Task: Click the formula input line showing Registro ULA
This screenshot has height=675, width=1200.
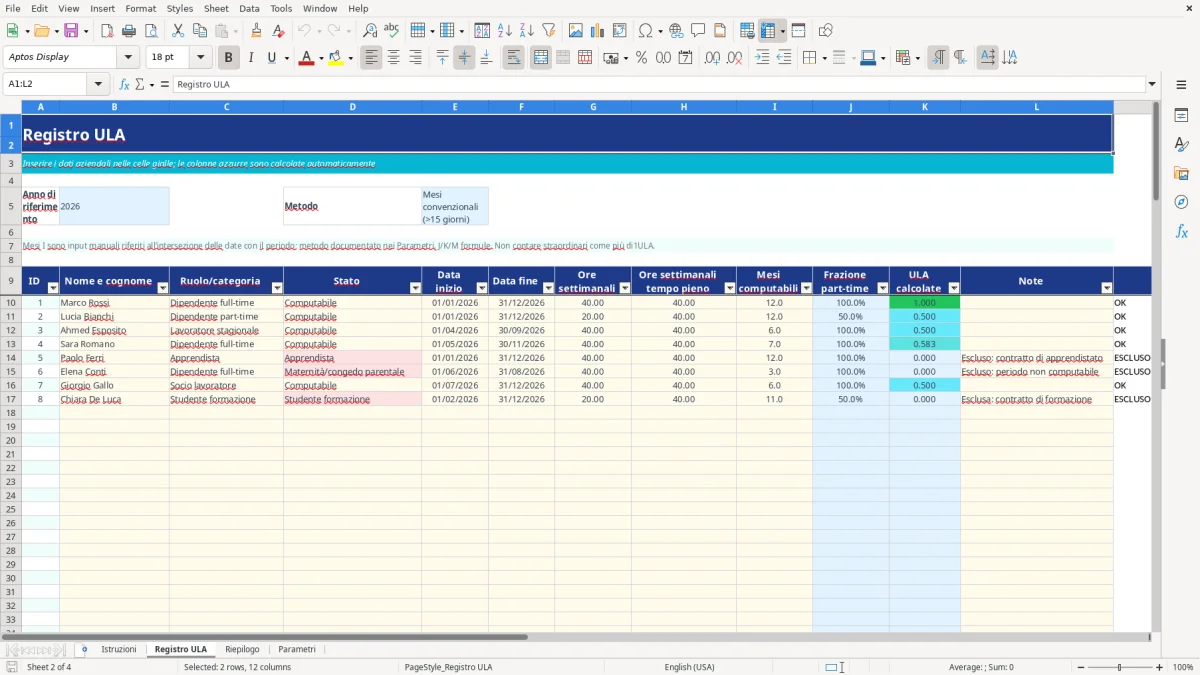Action: coord(659,84)
